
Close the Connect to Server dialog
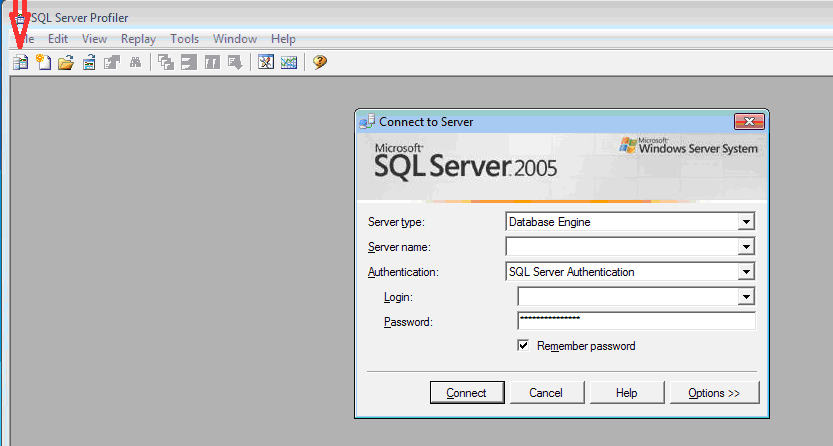click(749, 122)
